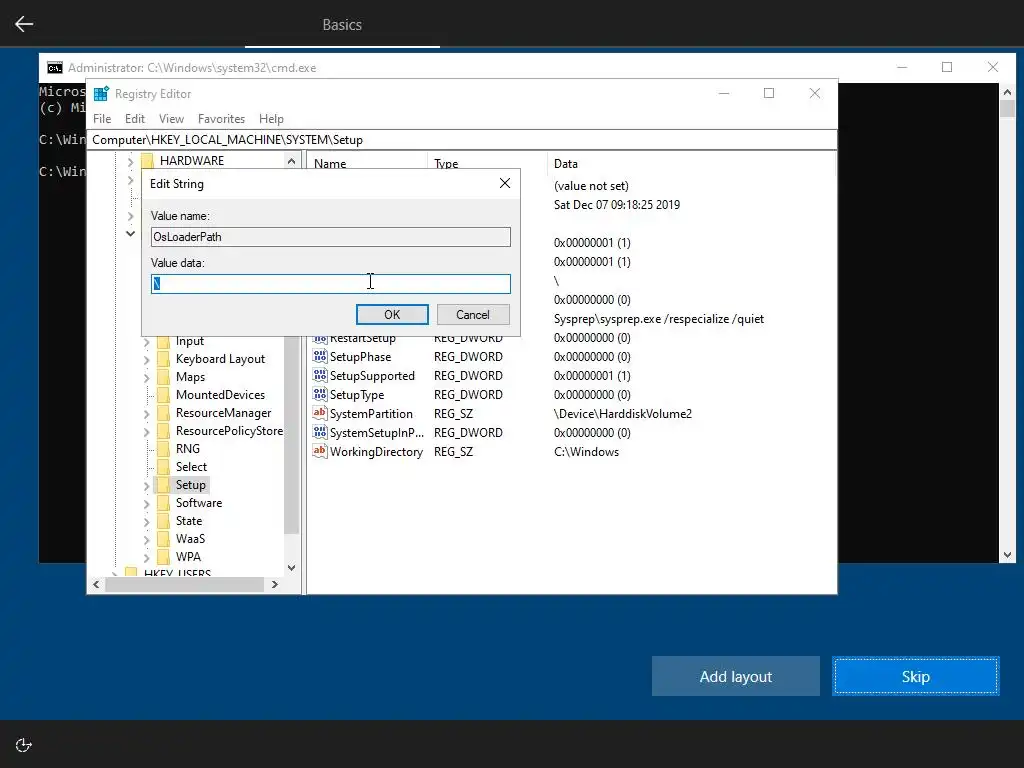Cancel the Edit String dialog

pyautogui.click(x=473, y=315)
